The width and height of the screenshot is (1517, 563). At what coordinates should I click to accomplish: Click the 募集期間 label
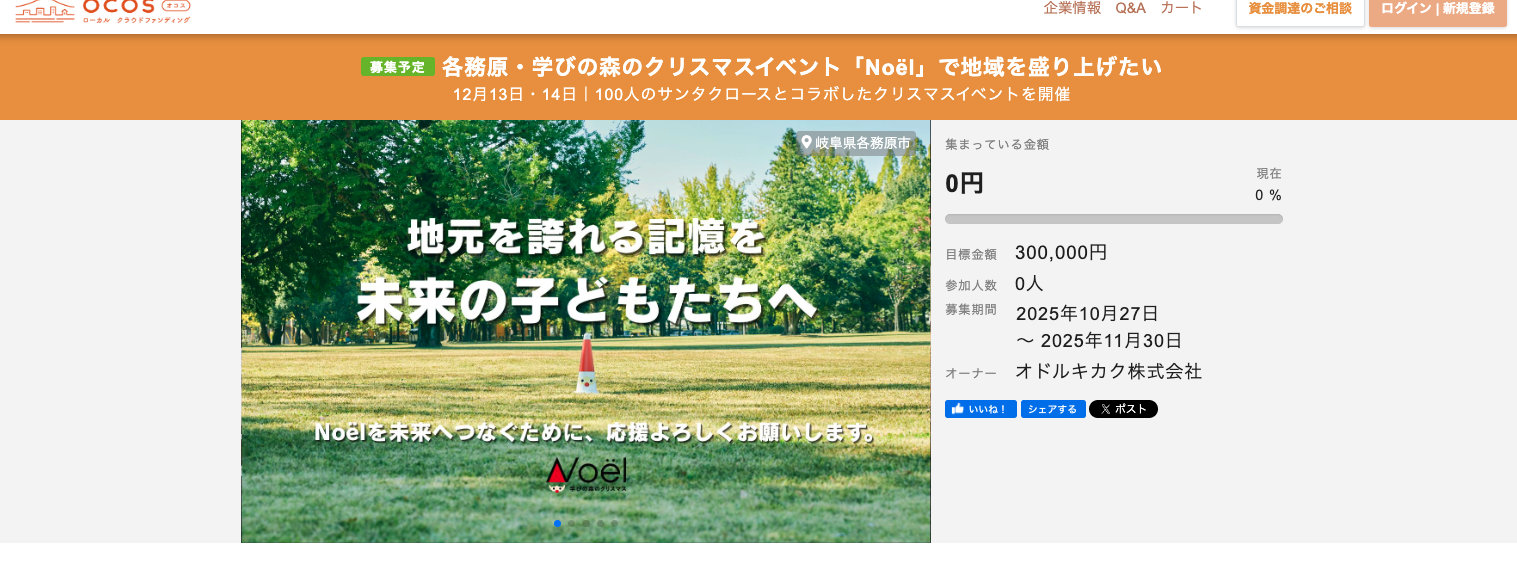[x=971, y=310]
